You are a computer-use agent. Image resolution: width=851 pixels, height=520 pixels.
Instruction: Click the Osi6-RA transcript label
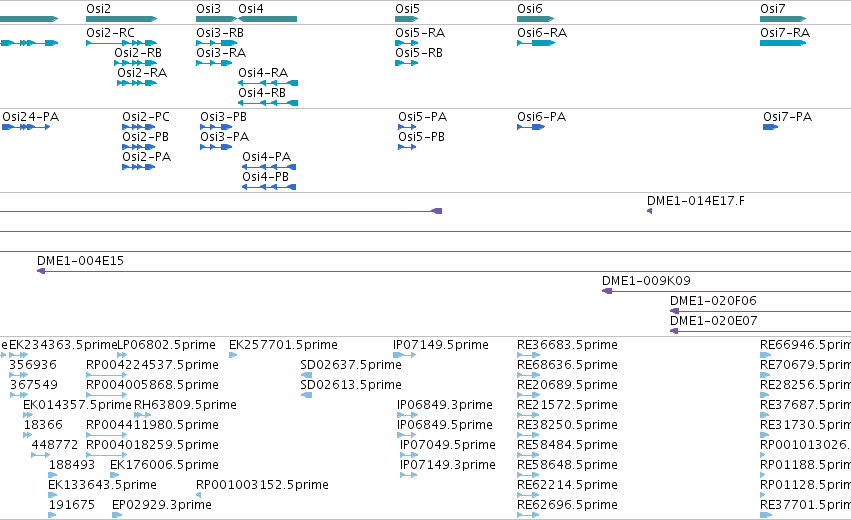click(542, 33)
